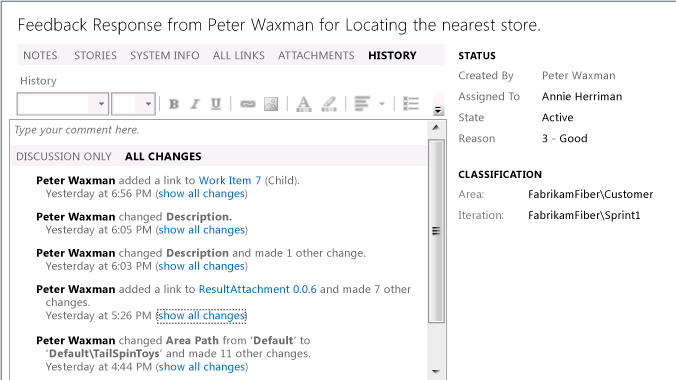676x380 pixels.
Task: Select the Reason value 3 - Good
Action: (x=565, y=138)
